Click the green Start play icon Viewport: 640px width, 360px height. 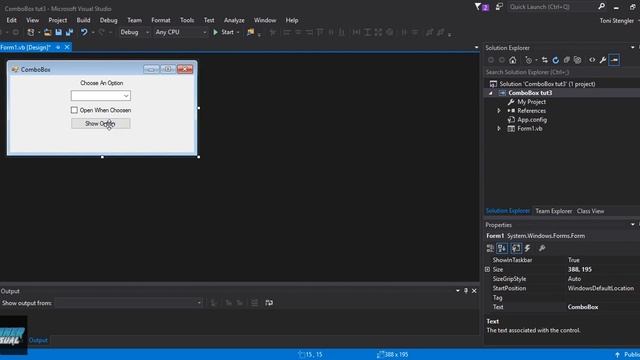tap(216, 32)
